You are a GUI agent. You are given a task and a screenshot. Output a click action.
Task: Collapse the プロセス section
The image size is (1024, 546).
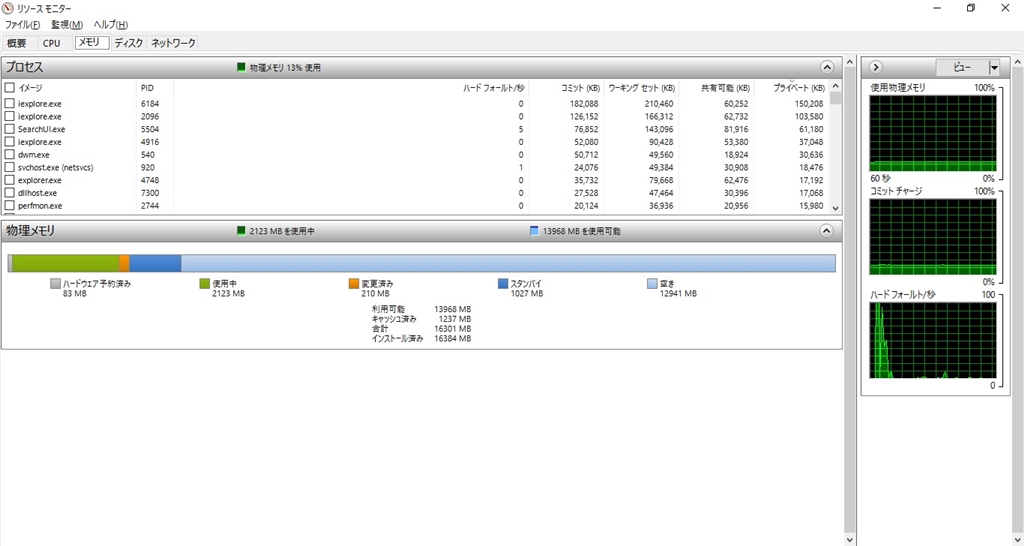827,67
